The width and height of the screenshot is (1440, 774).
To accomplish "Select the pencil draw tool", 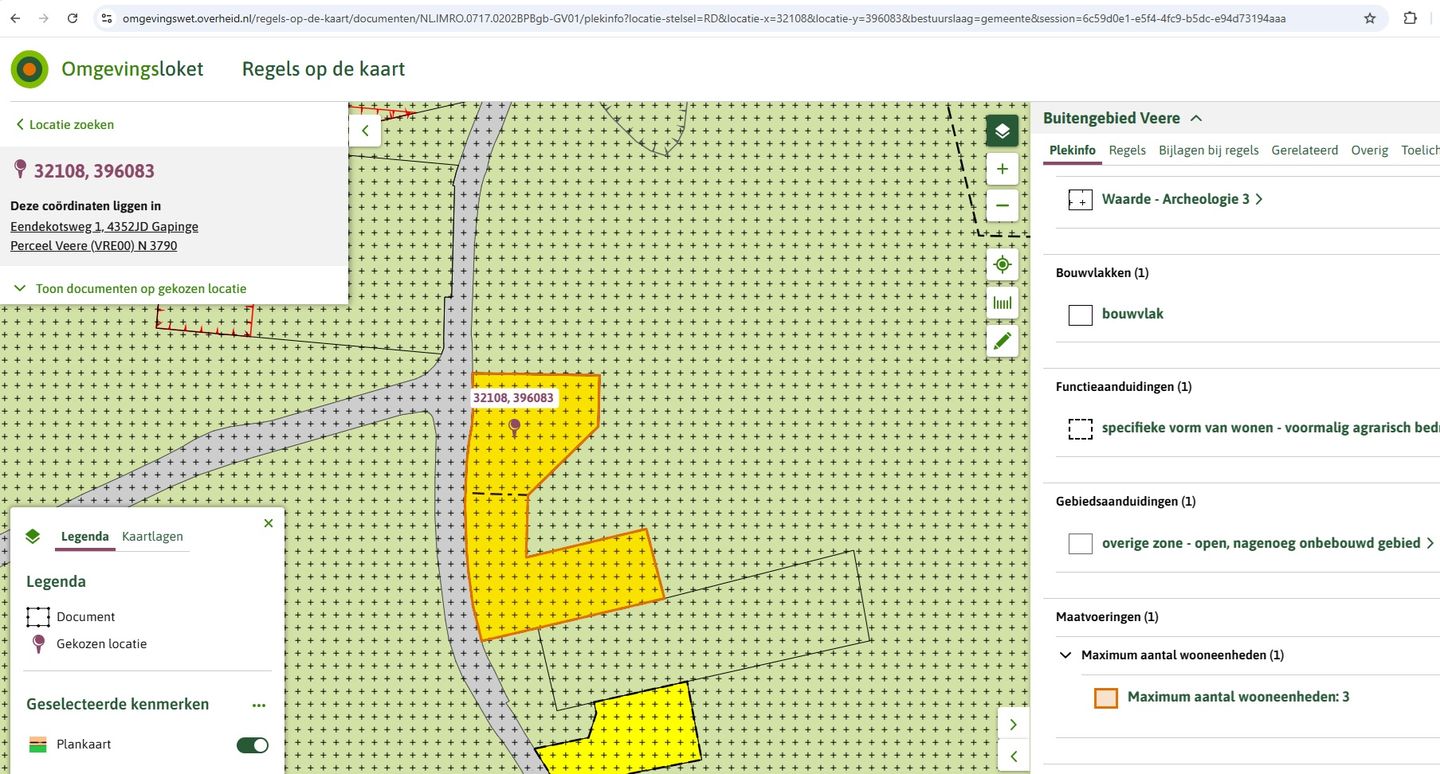I will pos(1002,341).
